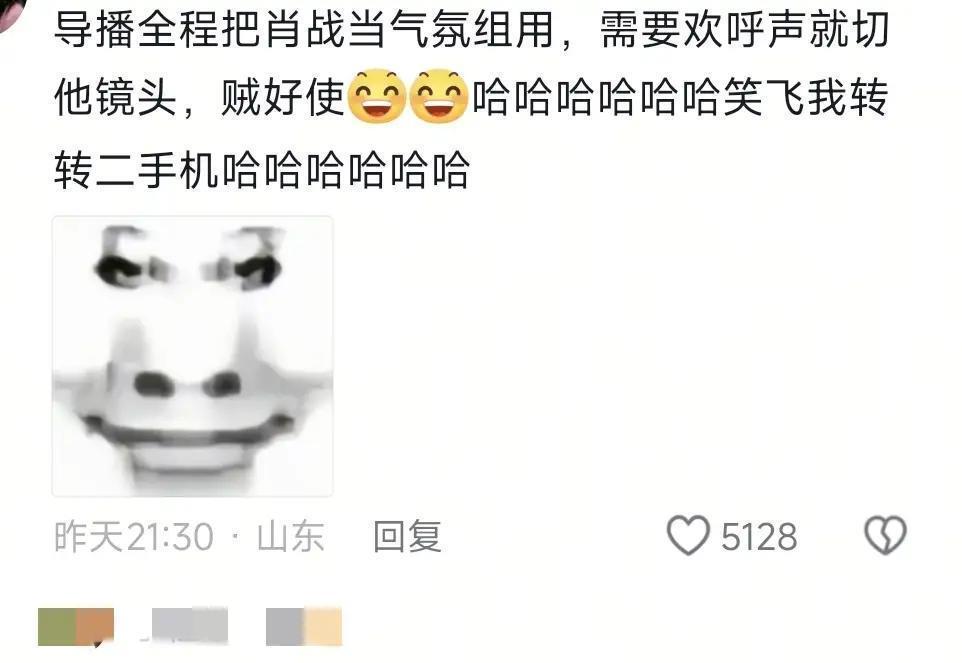The height and width of the screenshot is (663, 962).
Task: Click the text 转二手机 on third line
Action: tap(137, 170)
